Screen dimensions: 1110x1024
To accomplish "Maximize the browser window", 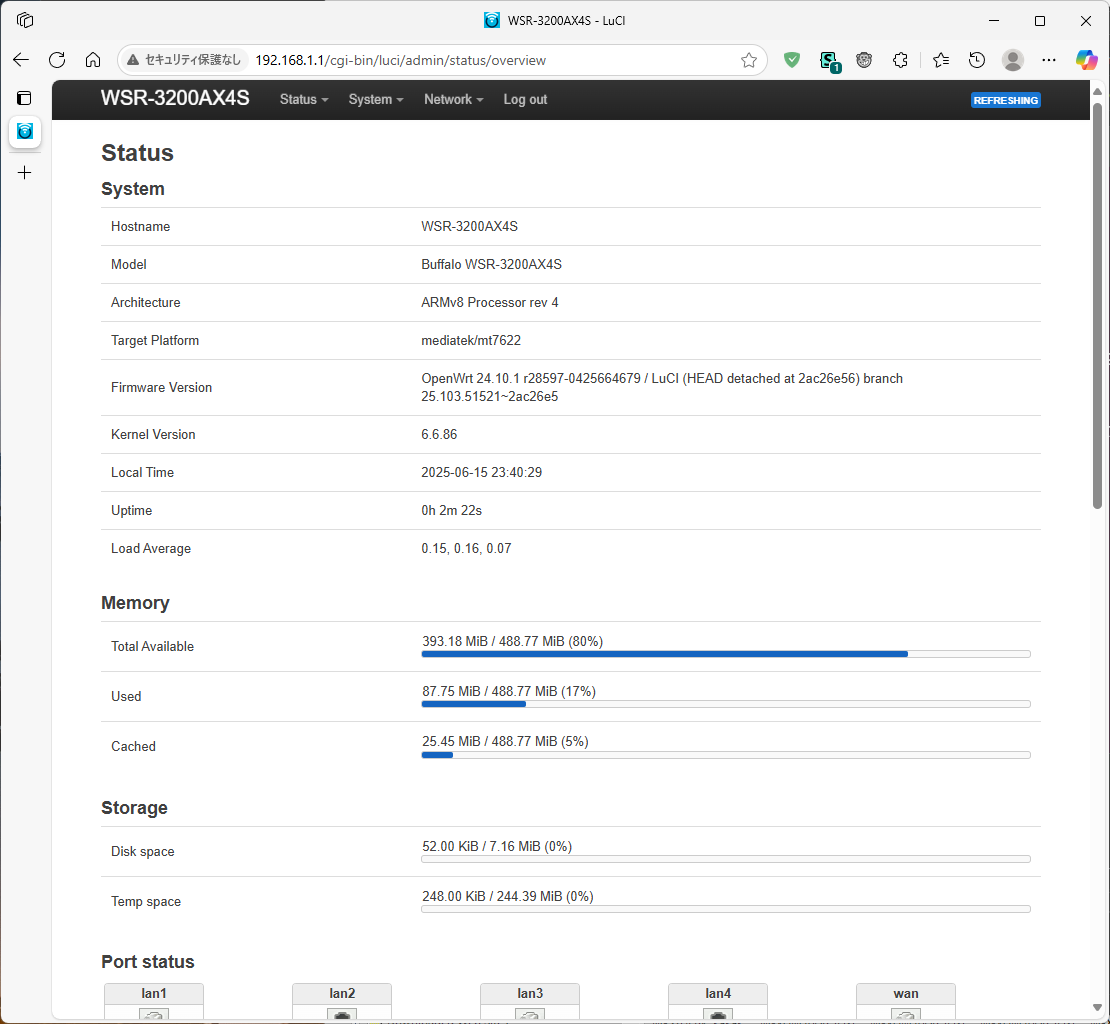I will coord(1040,21).
